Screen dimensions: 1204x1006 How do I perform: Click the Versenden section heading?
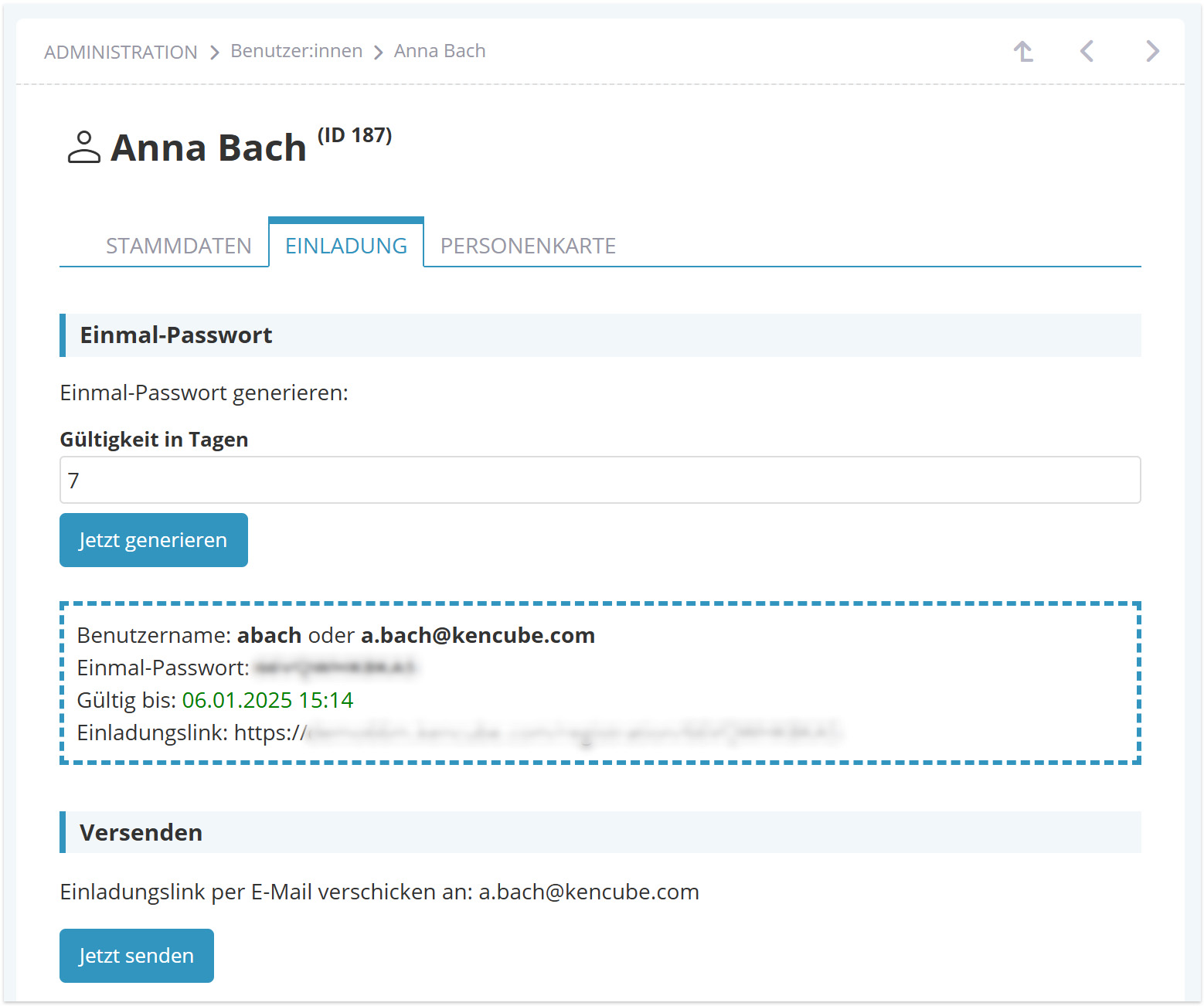[141, 833]
